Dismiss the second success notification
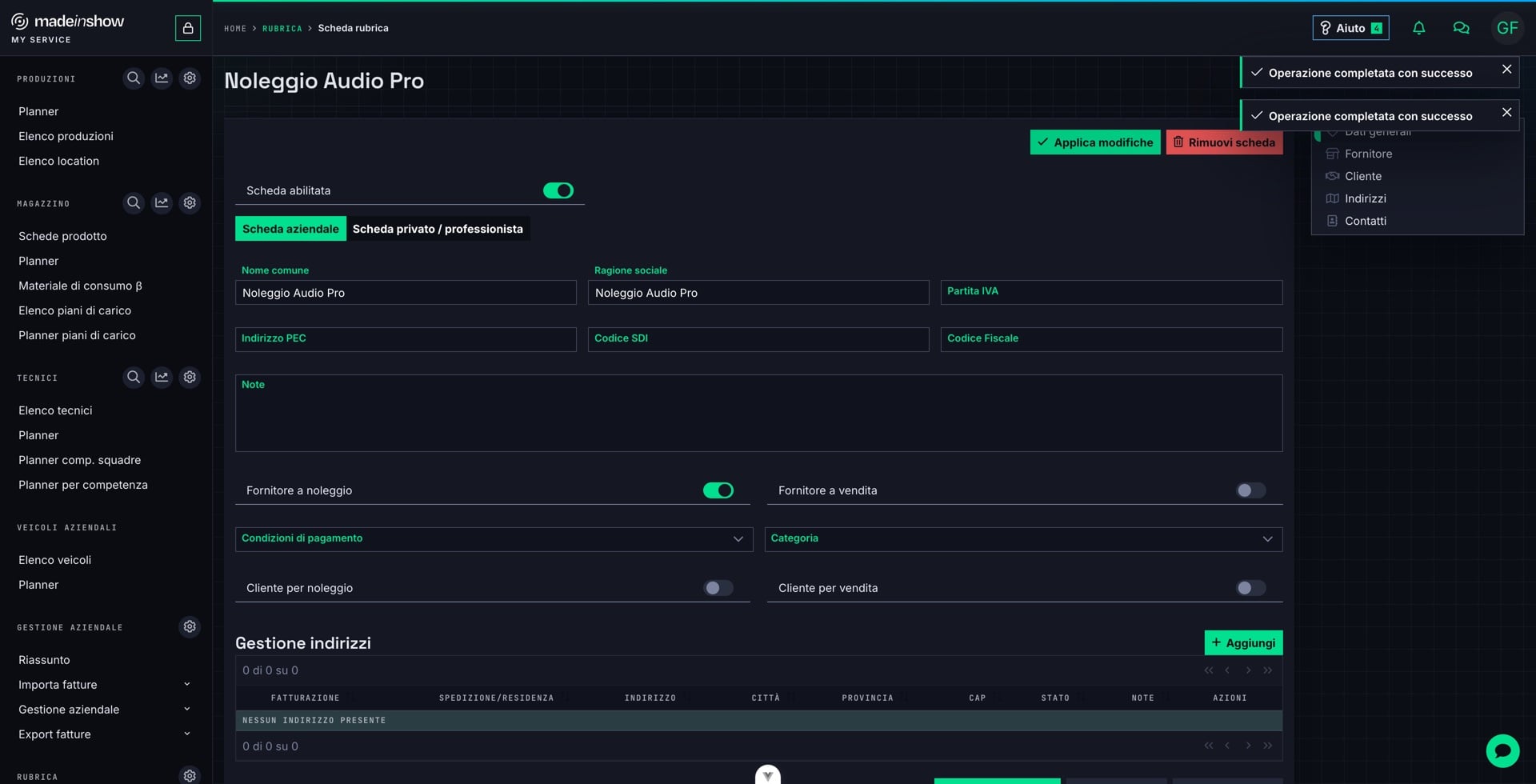This screenshot has height=784, width=1536. click(1506, 113)
